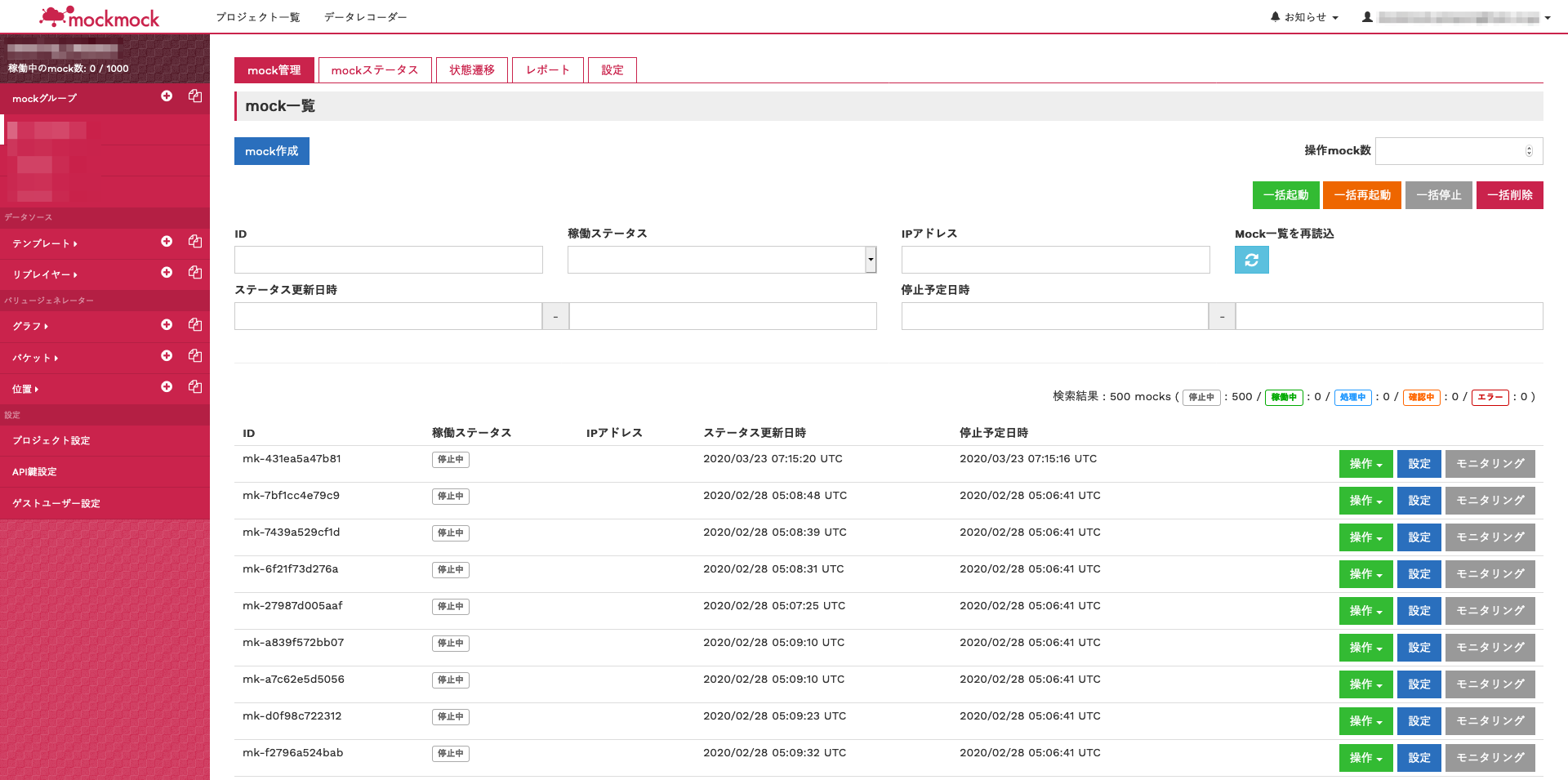Screen dimensions: 1568x780
Task: Open the お知らせ notifications dropdown
Action: pos(1303,16)
